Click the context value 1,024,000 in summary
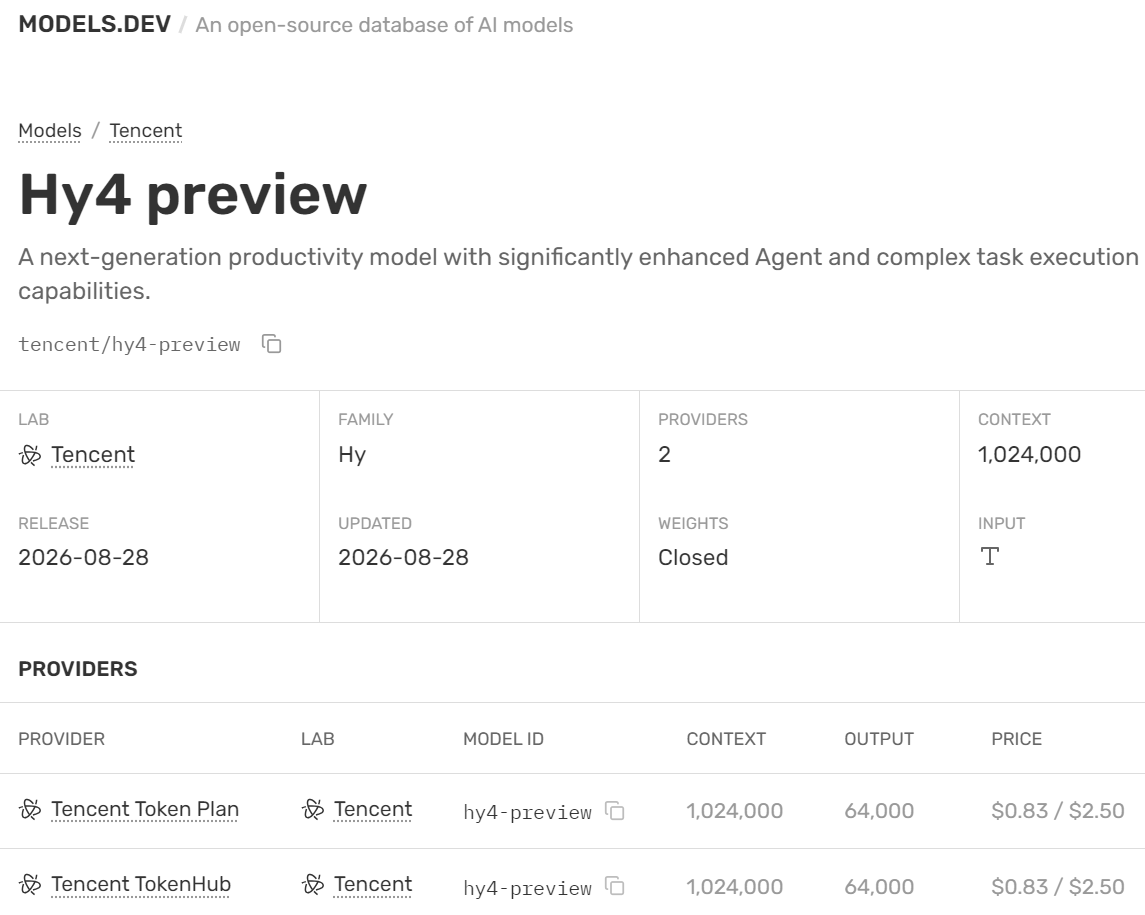1145x915 pixels. 1030,454
